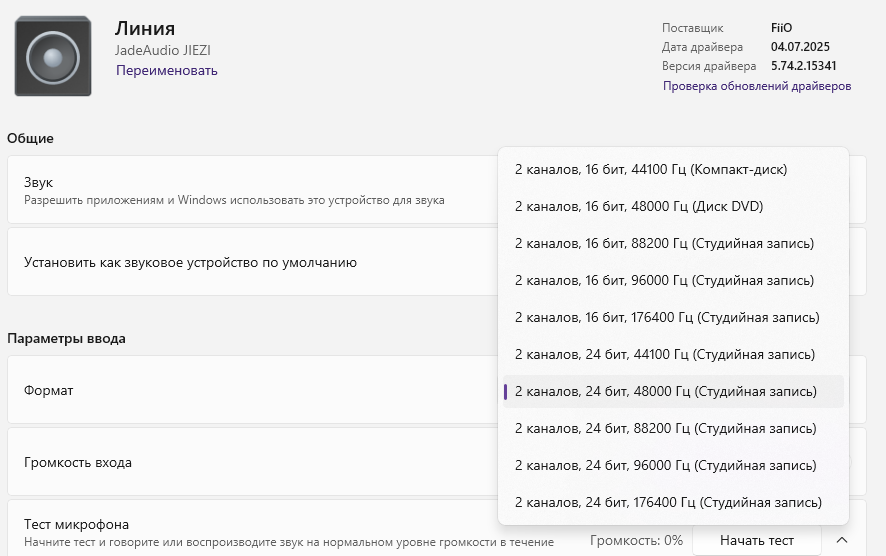Click Установить как звуковое устройство по умолчанию row
886x556 pixels.
(x=250, y=262)
